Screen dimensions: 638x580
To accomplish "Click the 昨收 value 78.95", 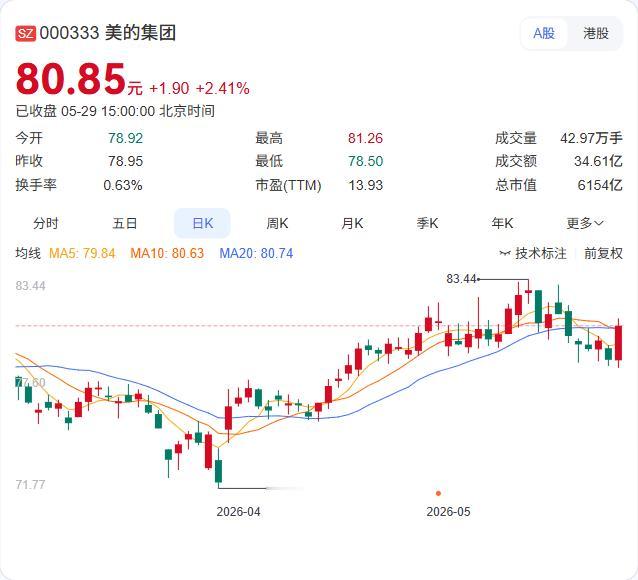I will click(x=125, y=161).
